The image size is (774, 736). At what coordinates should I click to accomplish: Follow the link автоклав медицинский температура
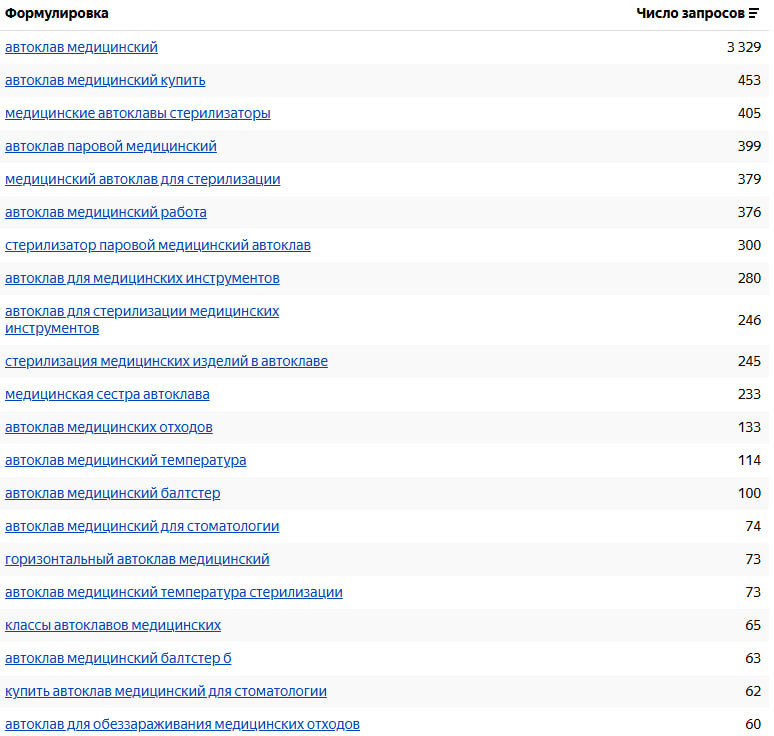click(x=125, y=460)
